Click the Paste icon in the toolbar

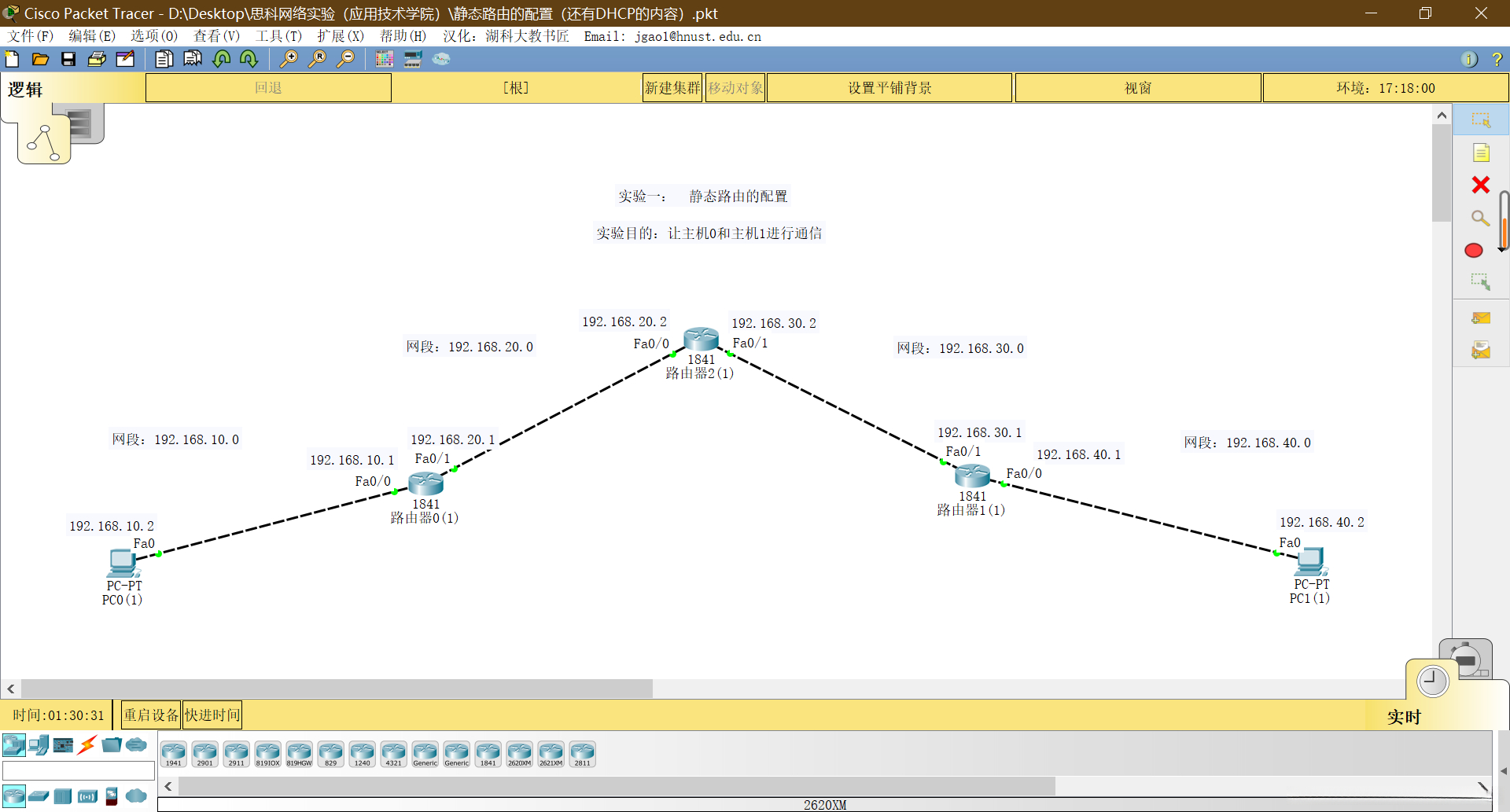pyautogui.click(x=192, y=59)
